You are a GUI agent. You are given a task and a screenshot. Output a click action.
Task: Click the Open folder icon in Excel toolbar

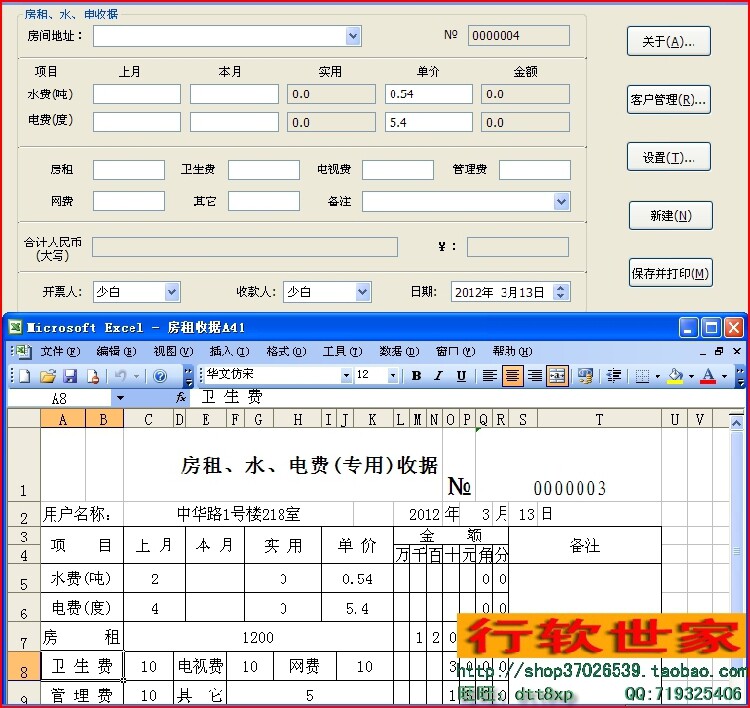pyautogui.click(x=47, y=376)
